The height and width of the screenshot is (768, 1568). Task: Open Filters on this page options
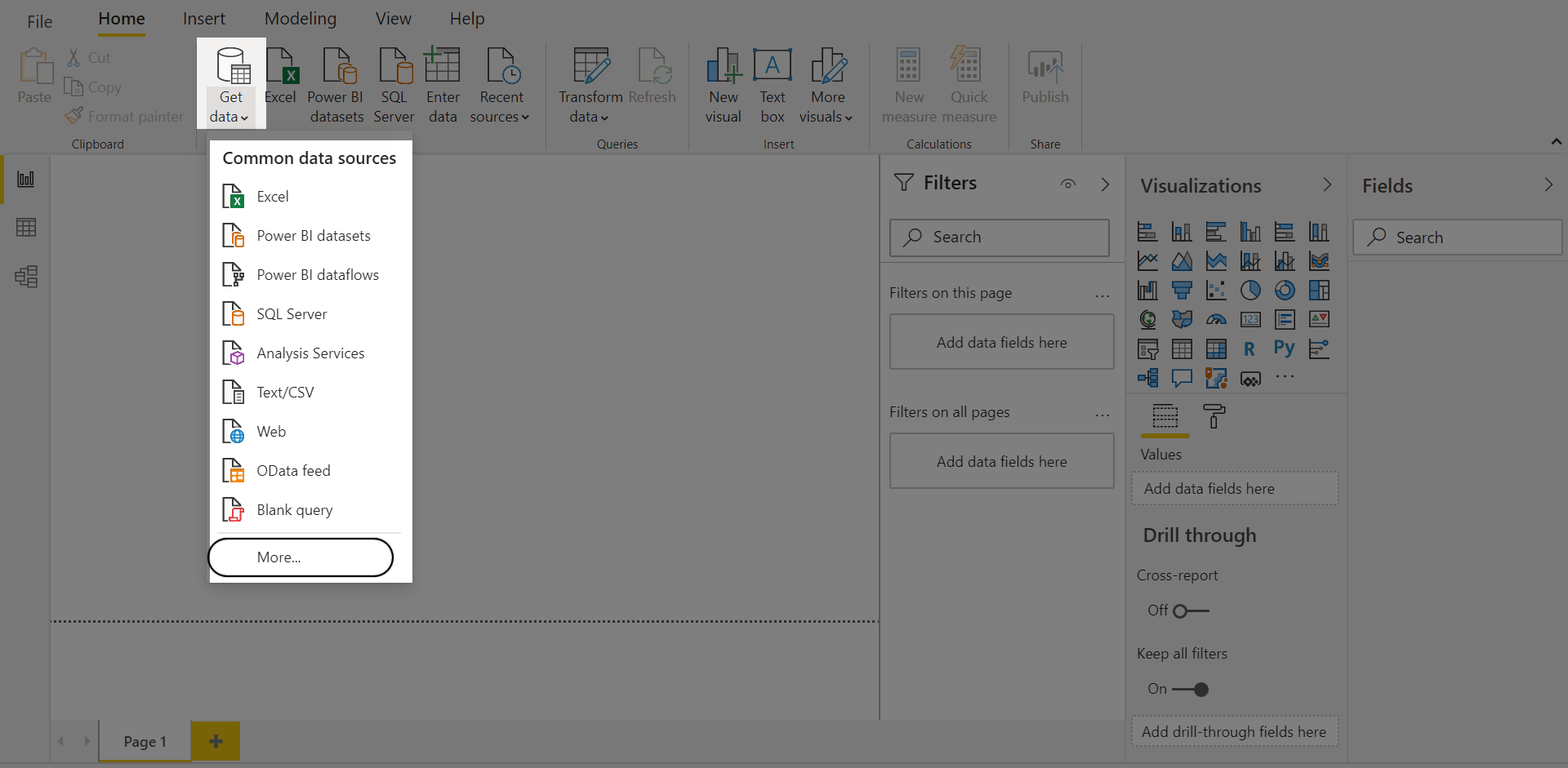[1102, 295]
